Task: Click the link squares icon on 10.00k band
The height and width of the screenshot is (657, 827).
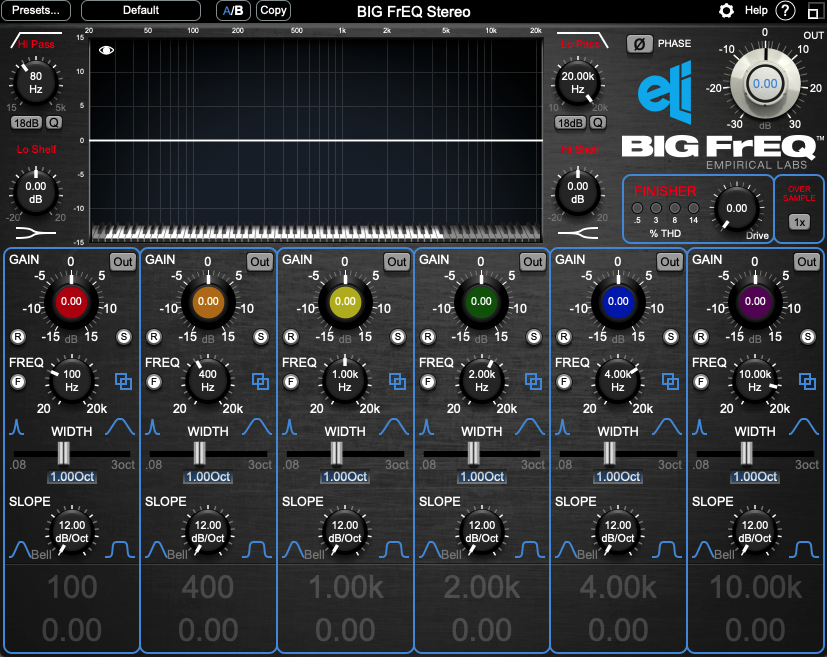Action: [807, 382]
